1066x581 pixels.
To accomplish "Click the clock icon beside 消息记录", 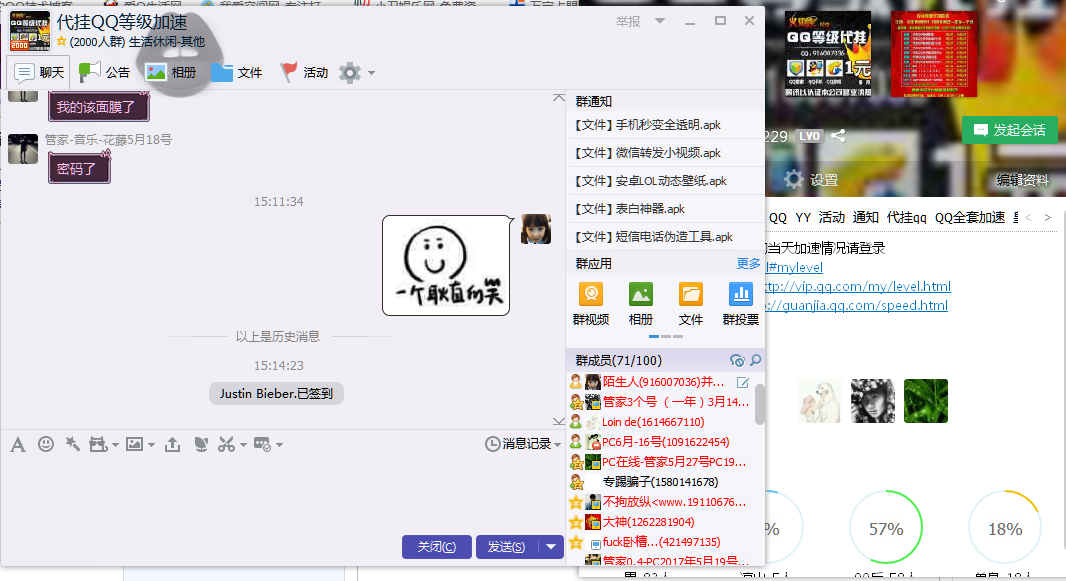I will (492, 444).
